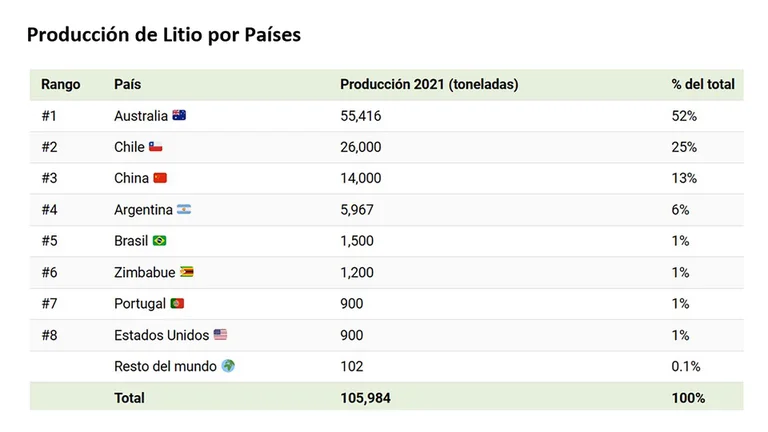The height and width of the screenshot is (432, 768).
Task: Click the Rango column header
Action: click(61, 85)
